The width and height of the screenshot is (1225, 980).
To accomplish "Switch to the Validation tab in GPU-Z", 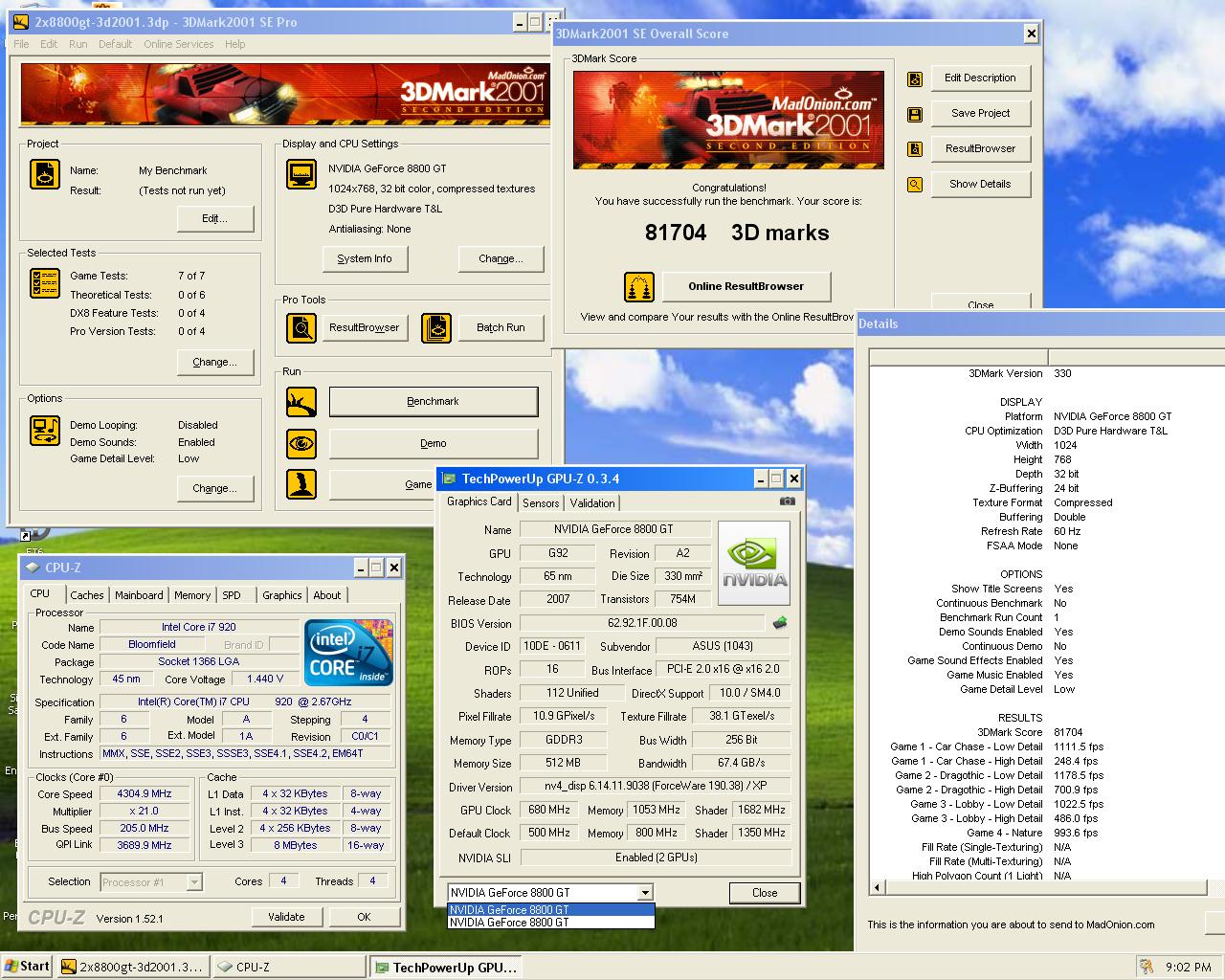I will click(x=592, y=503).
